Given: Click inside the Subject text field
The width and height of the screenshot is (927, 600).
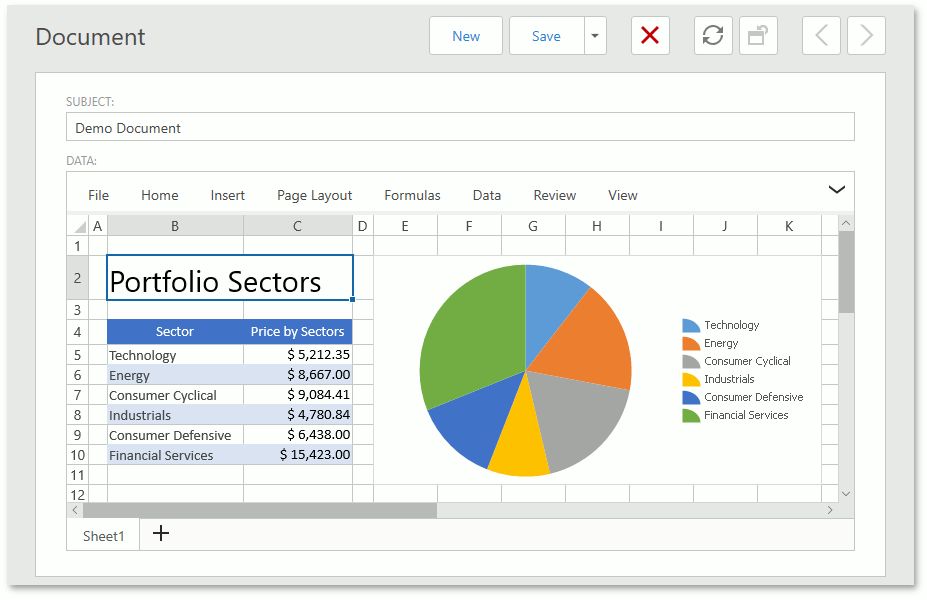Looking at the screenshot, I should point(460,127).
